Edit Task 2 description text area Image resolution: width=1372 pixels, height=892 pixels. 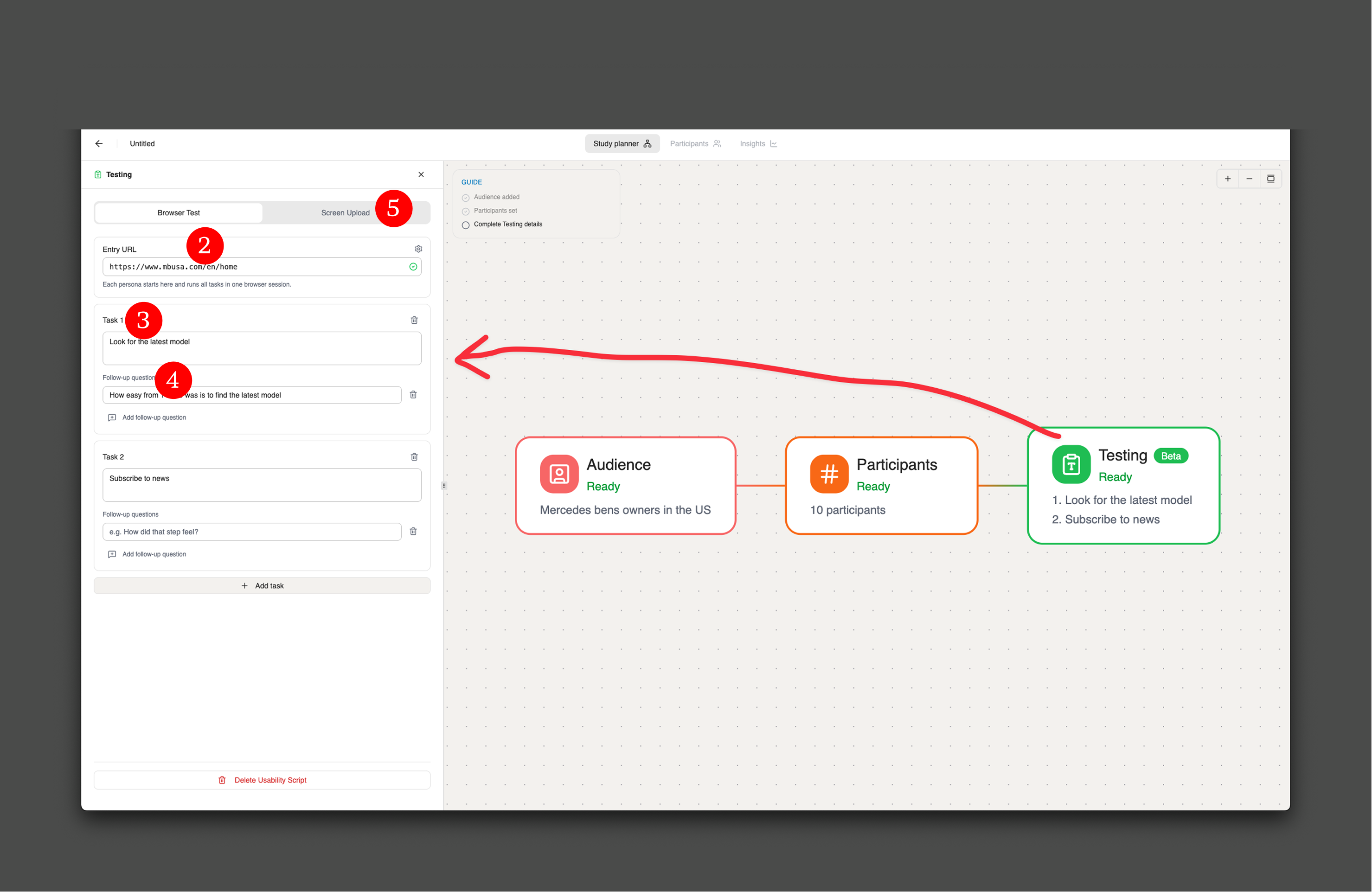[262, 485]
